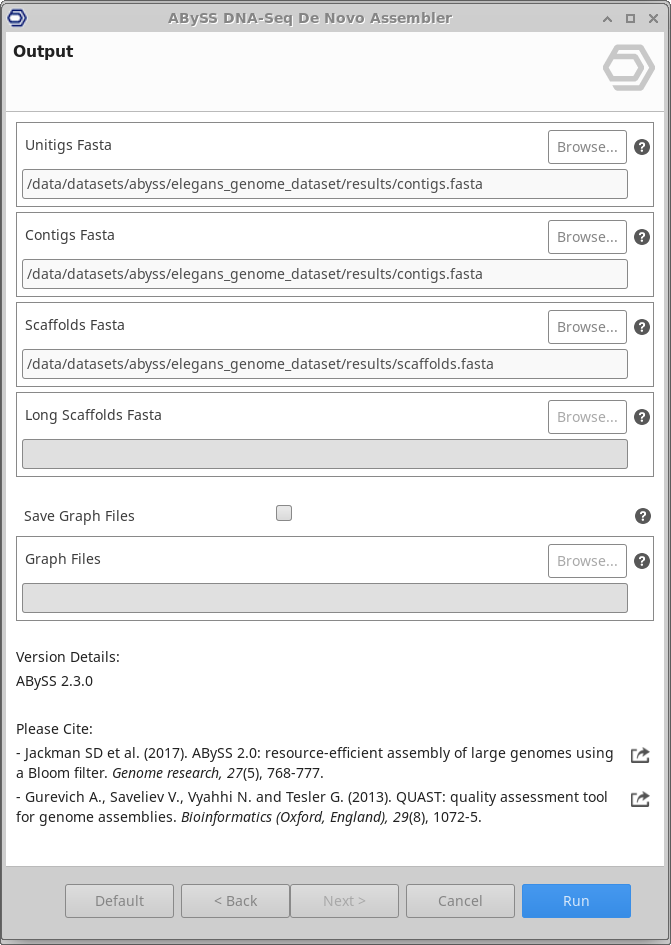Browse for Unitigs Fasta output file

tap(587, 147)
